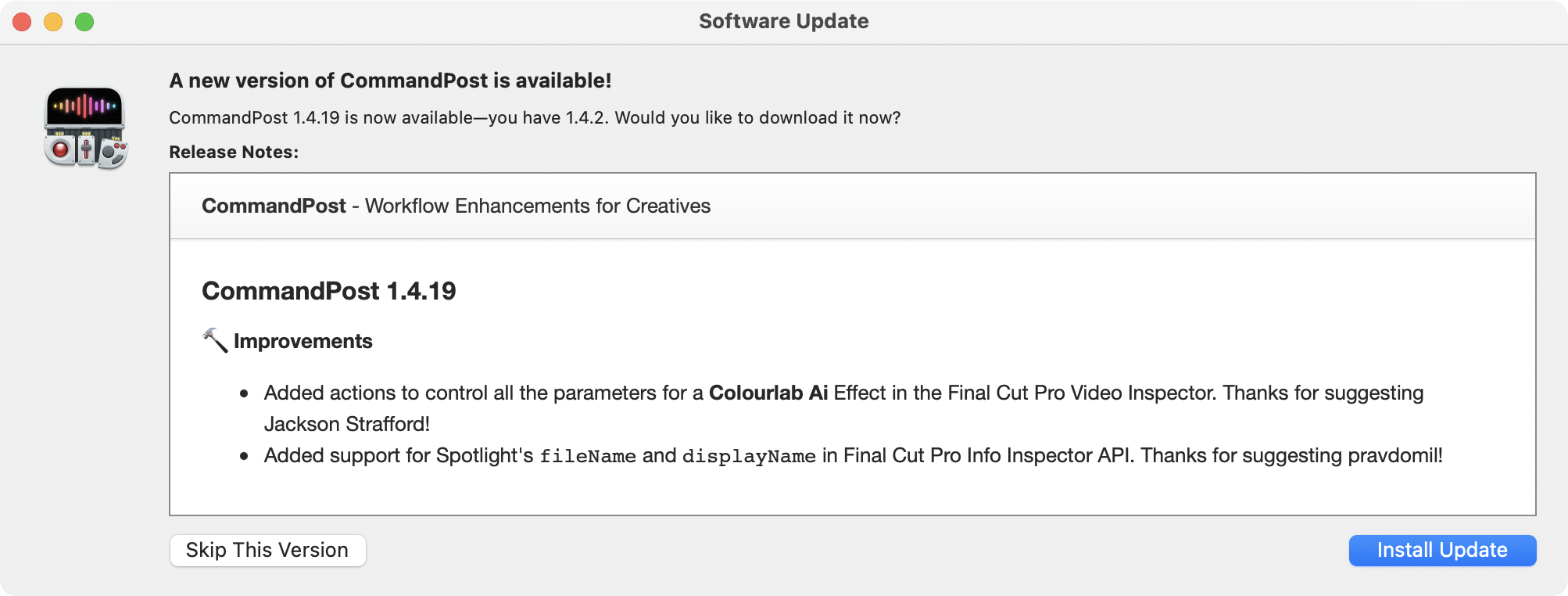This screenshot has width=1568, height=596.
Task: Click the bold 'CommandPost' release notes banner title
Action: click(x=274, y=206)
